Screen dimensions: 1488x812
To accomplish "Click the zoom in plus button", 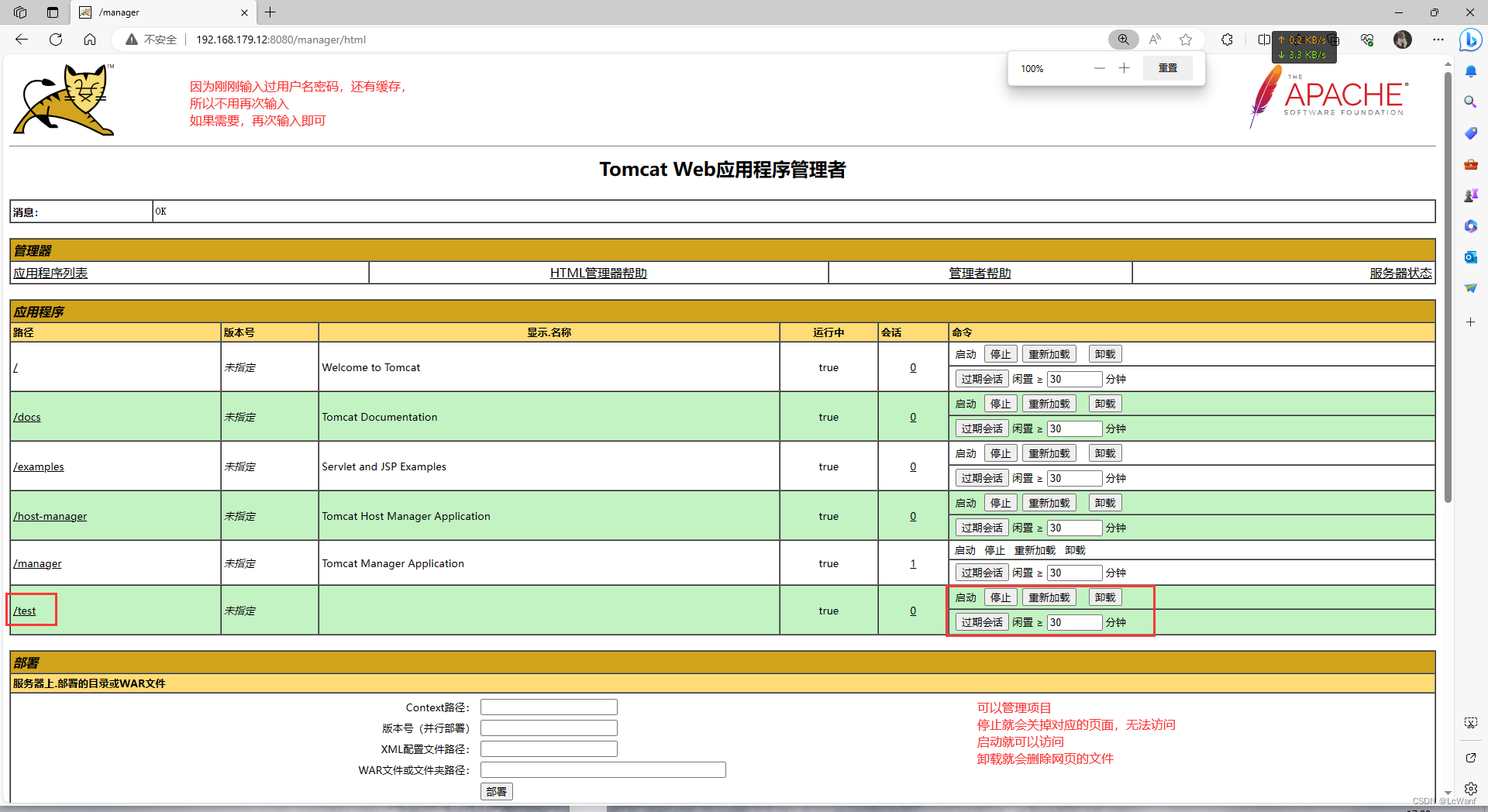I will (x=1125, y=68).
